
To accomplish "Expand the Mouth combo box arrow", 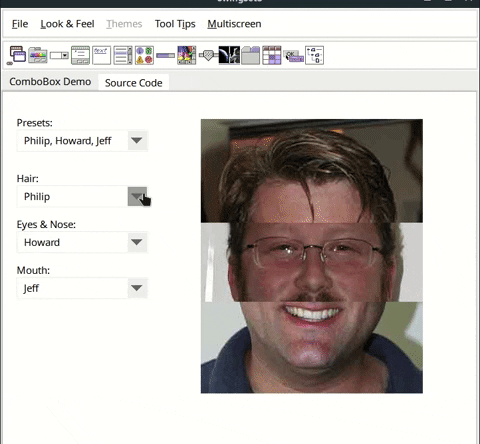I will pos(137,288).
